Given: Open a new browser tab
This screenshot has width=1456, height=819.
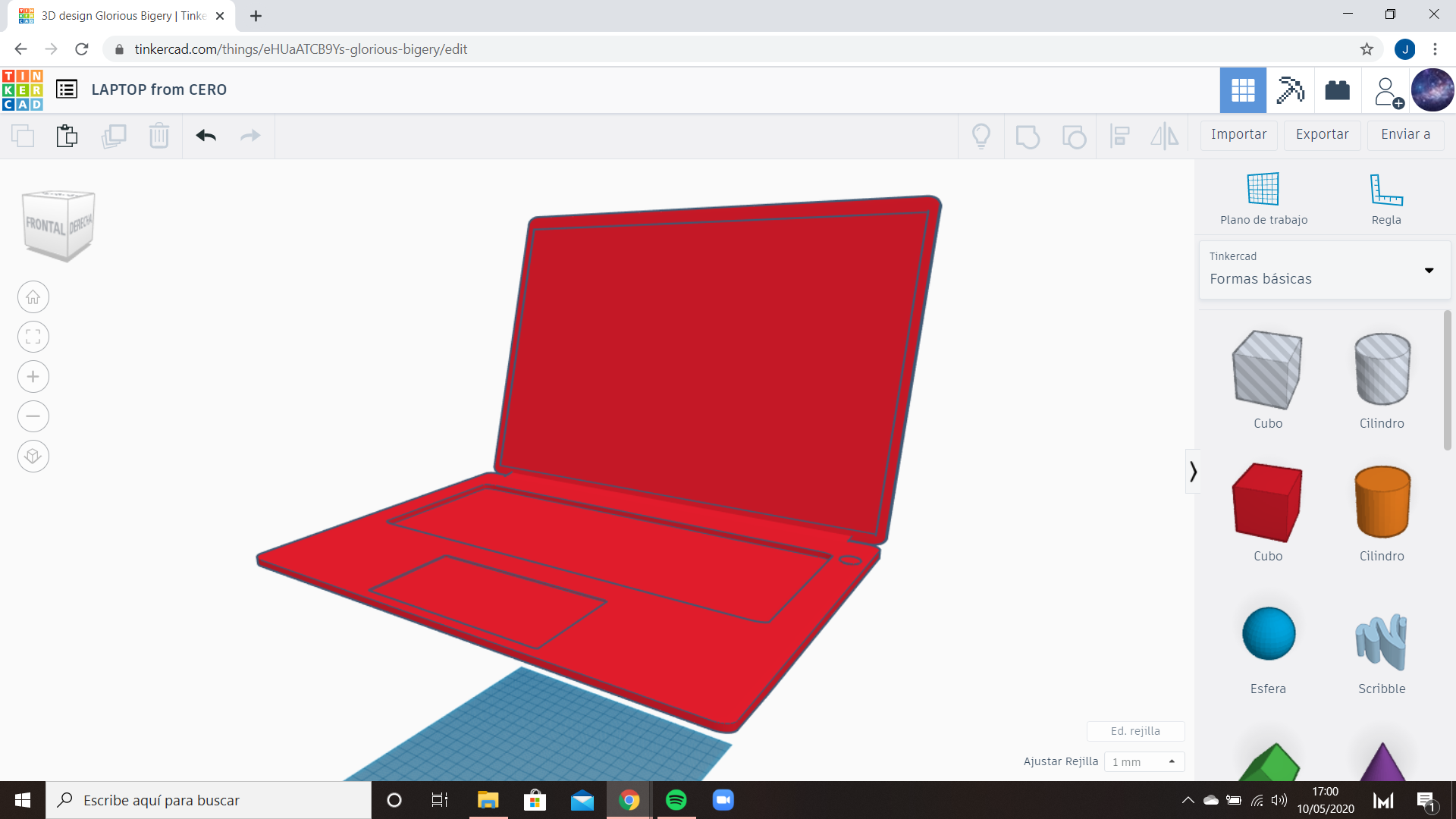Looking at the screenshot, I should [x=256, y=16].
